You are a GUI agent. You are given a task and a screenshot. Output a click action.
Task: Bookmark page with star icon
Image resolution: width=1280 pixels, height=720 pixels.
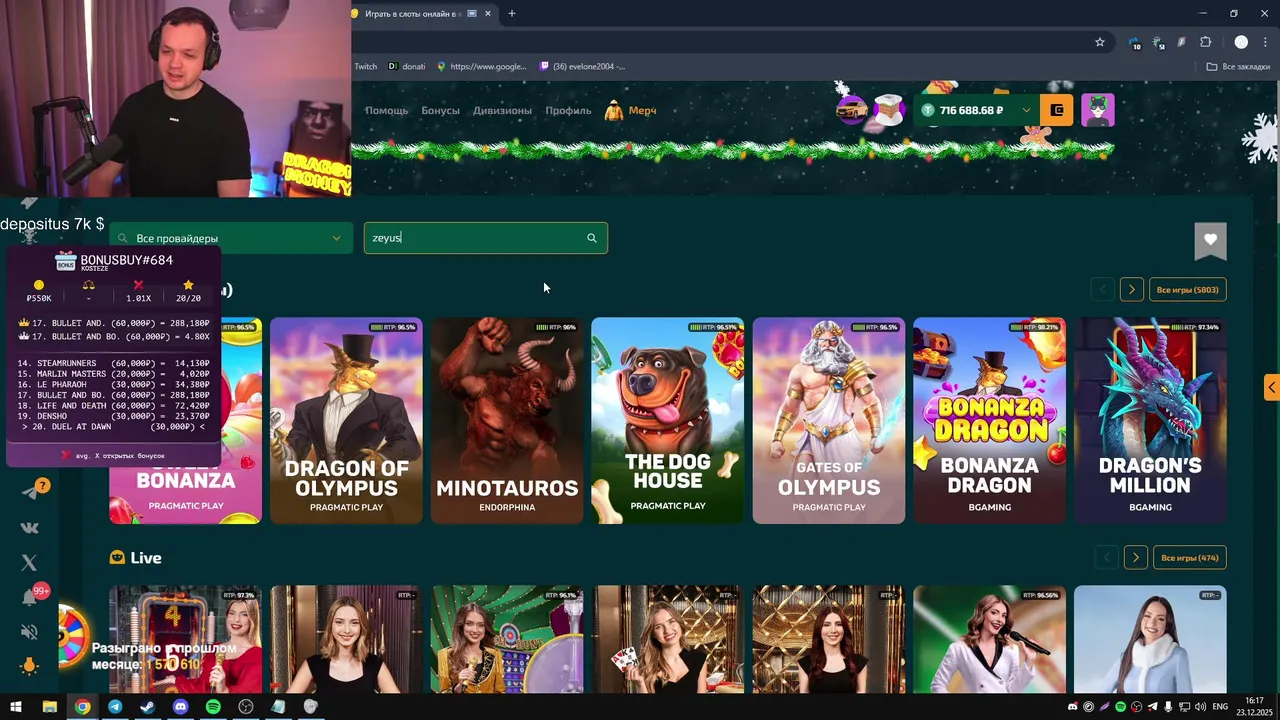pyautogui.click(x=1100, y=42)
